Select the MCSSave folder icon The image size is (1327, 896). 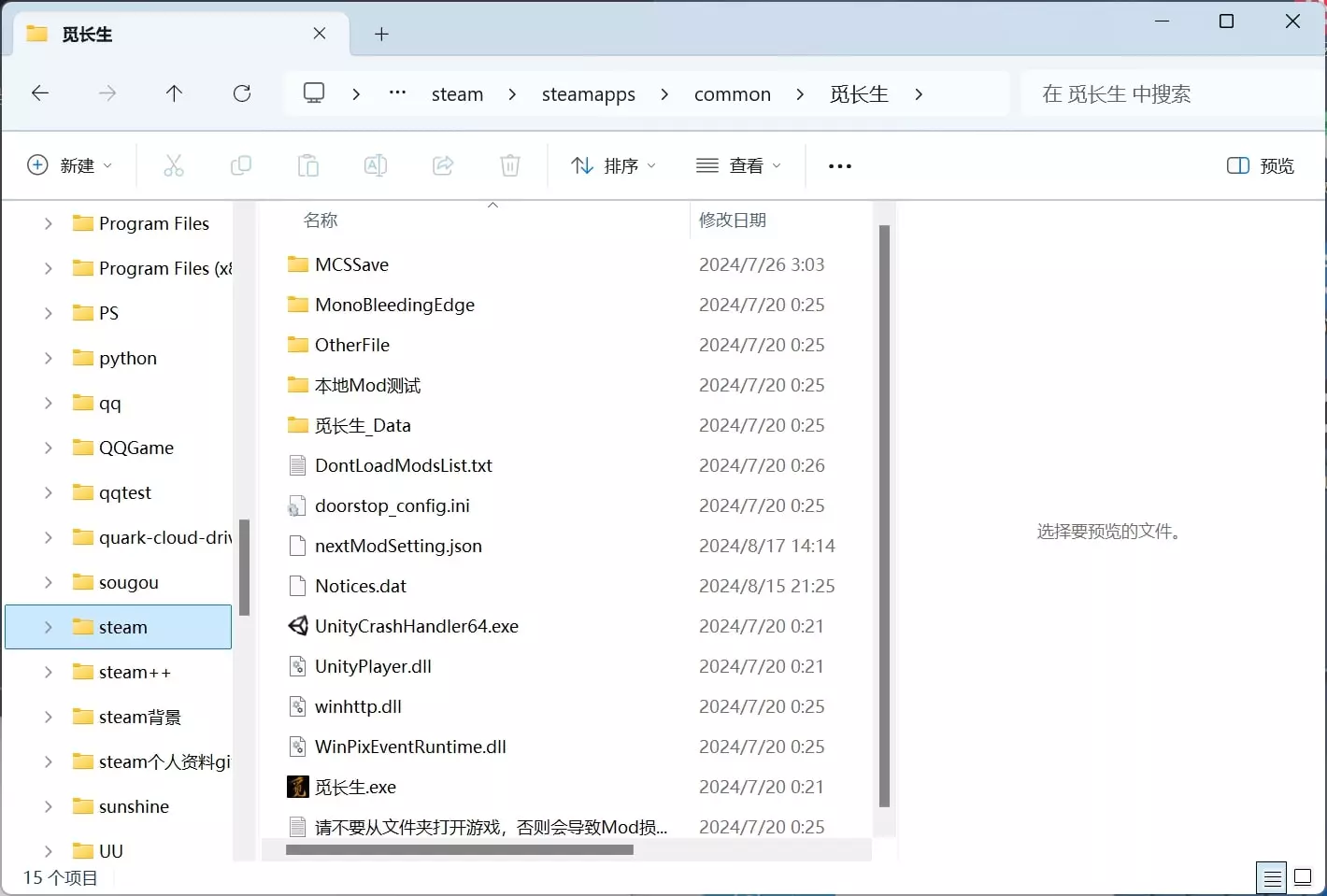pyautogui.click(x=298, y=264)
